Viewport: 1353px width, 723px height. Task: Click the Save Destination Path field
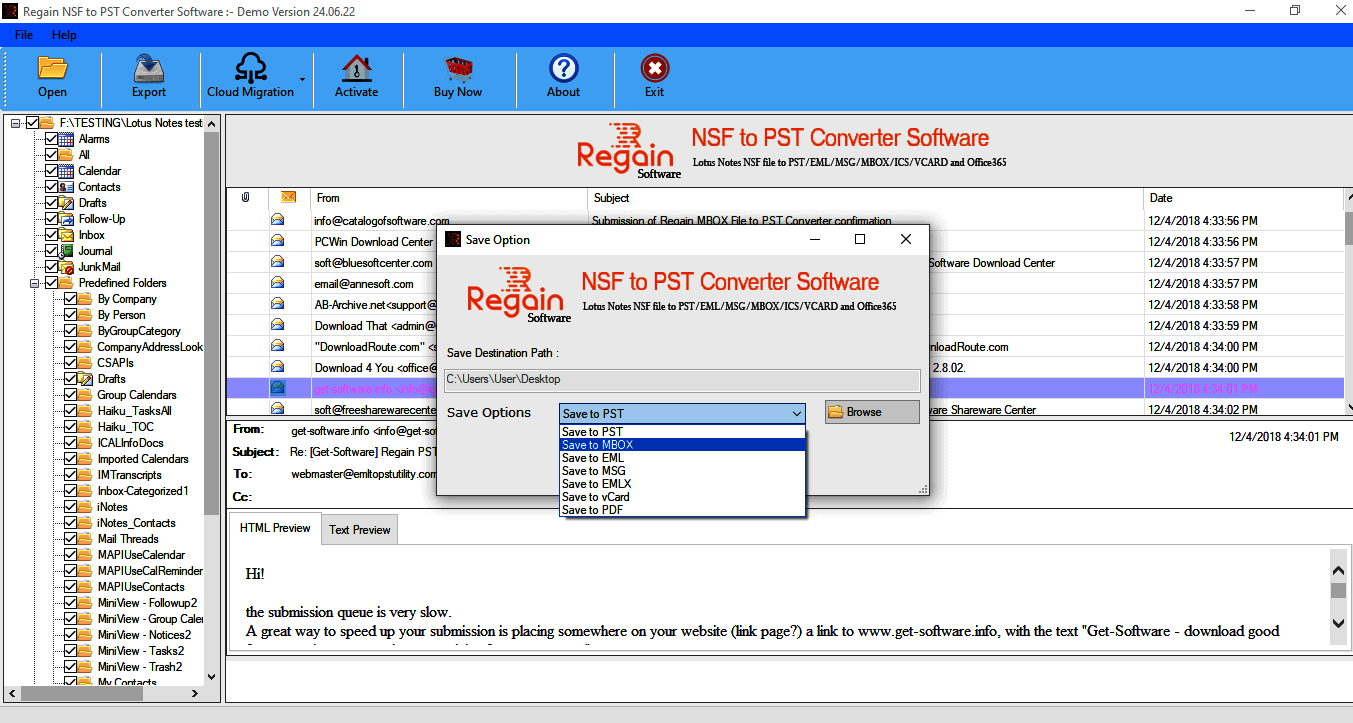click(x=682, y=380)
